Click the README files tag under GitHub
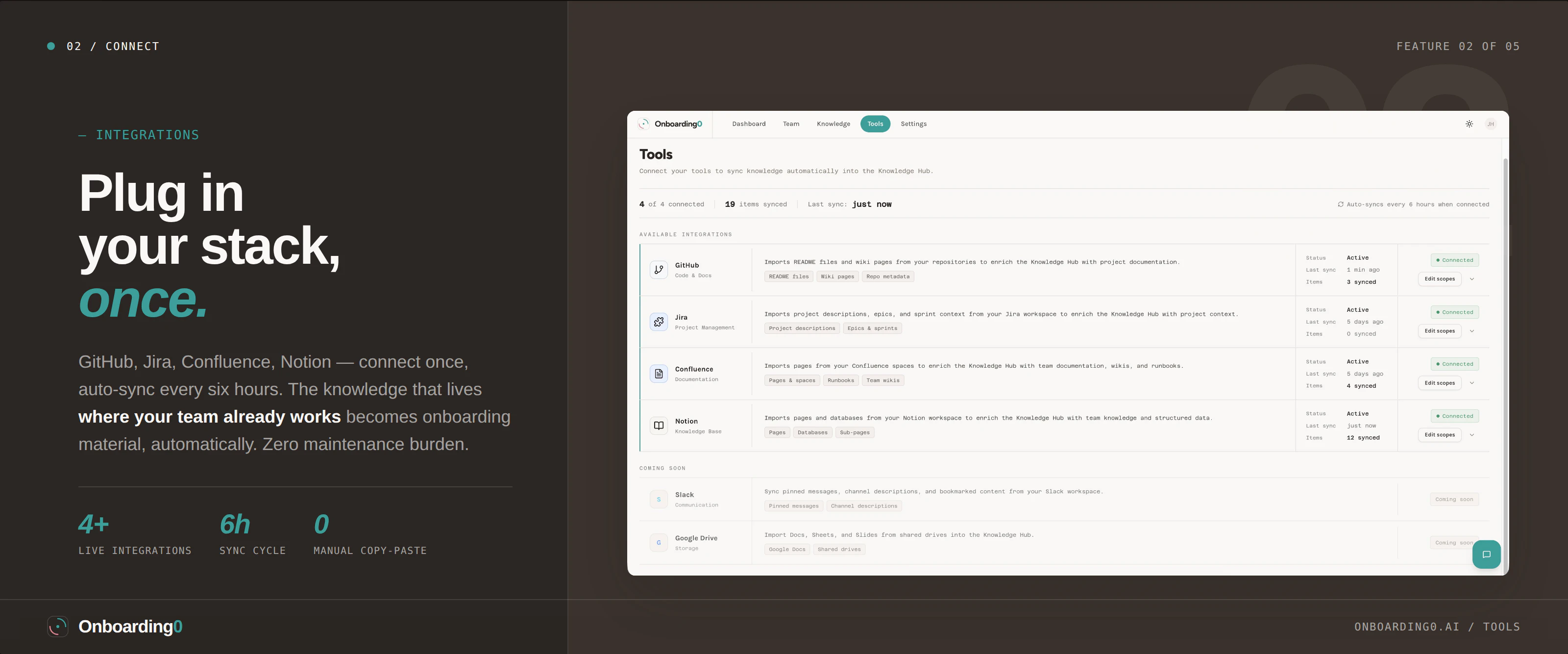The image size is (1568, 654). pos(789,276)
